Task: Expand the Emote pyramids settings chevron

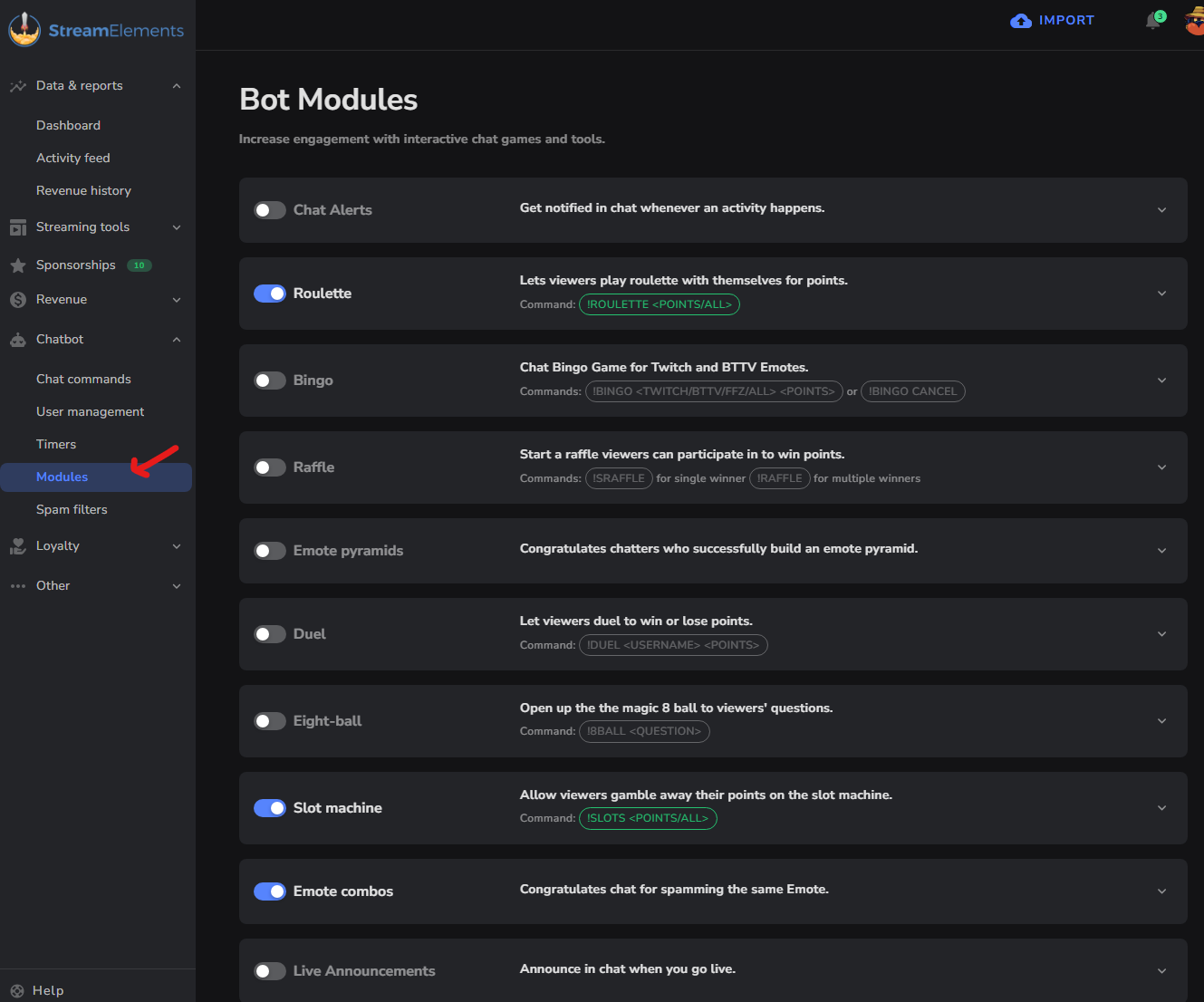Action: pos(1161,551)
